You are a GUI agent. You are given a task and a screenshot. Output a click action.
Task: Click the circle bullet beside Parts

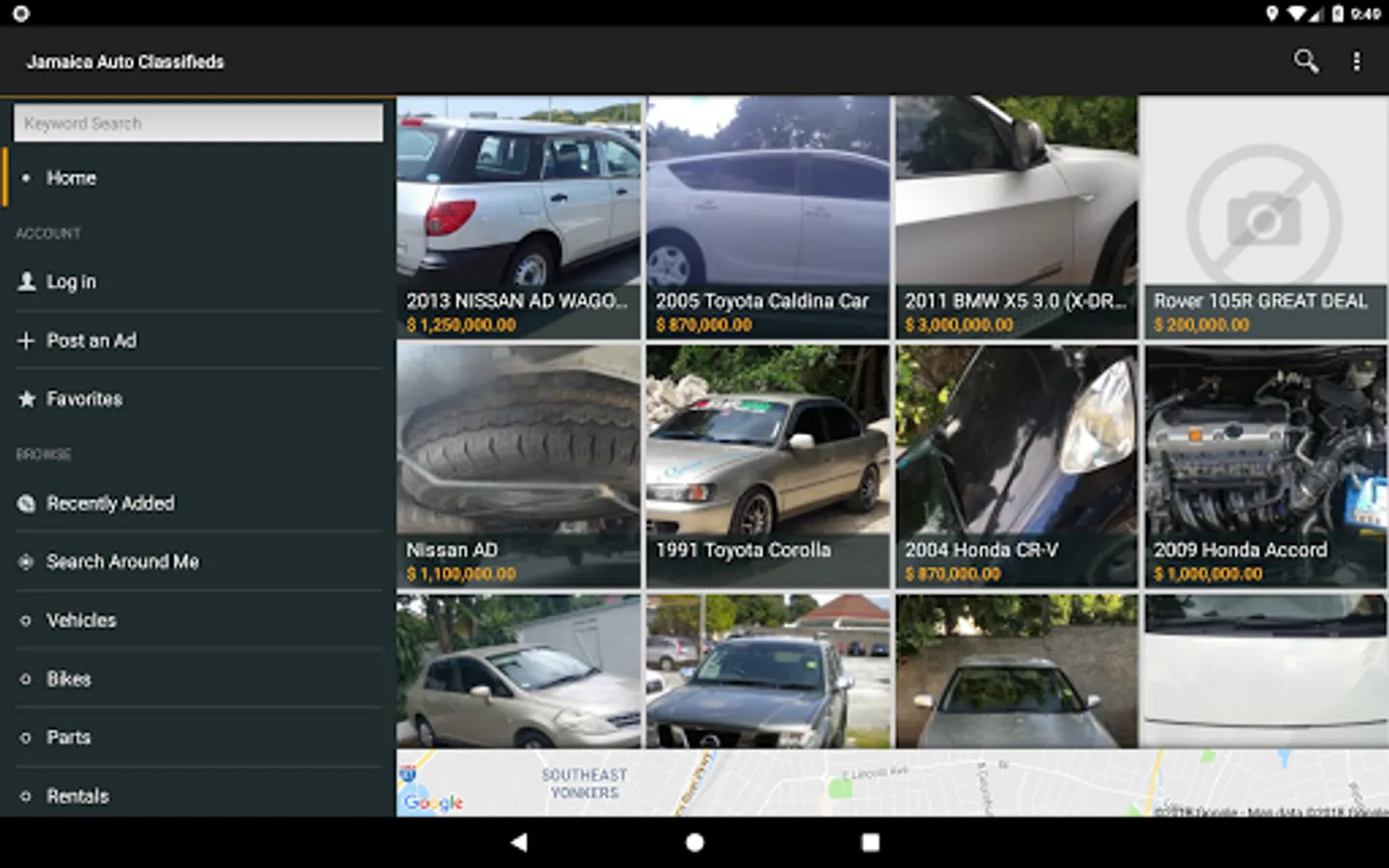click(26, 738)
